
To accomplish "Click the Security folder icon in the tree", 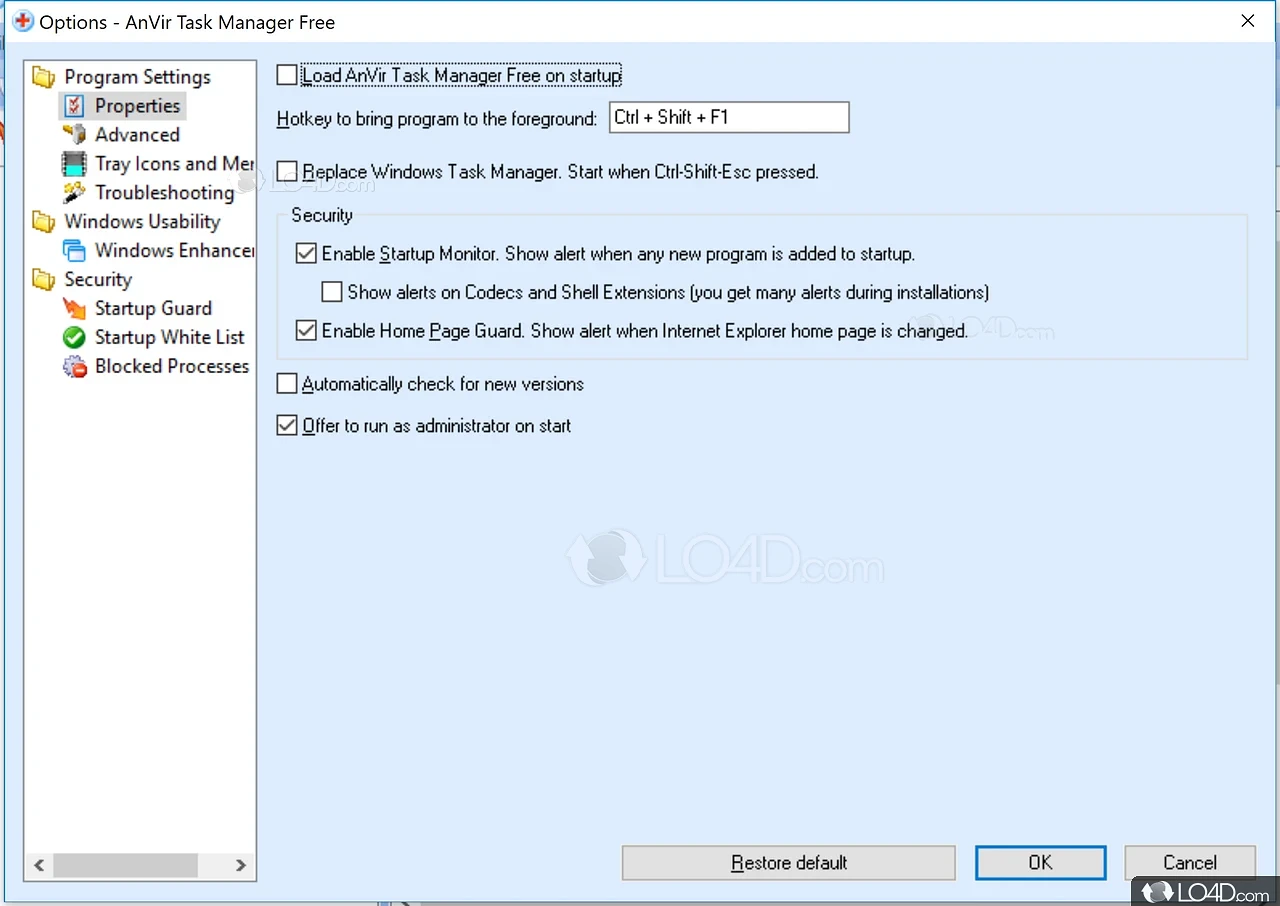I will click(x=43, y=279).
